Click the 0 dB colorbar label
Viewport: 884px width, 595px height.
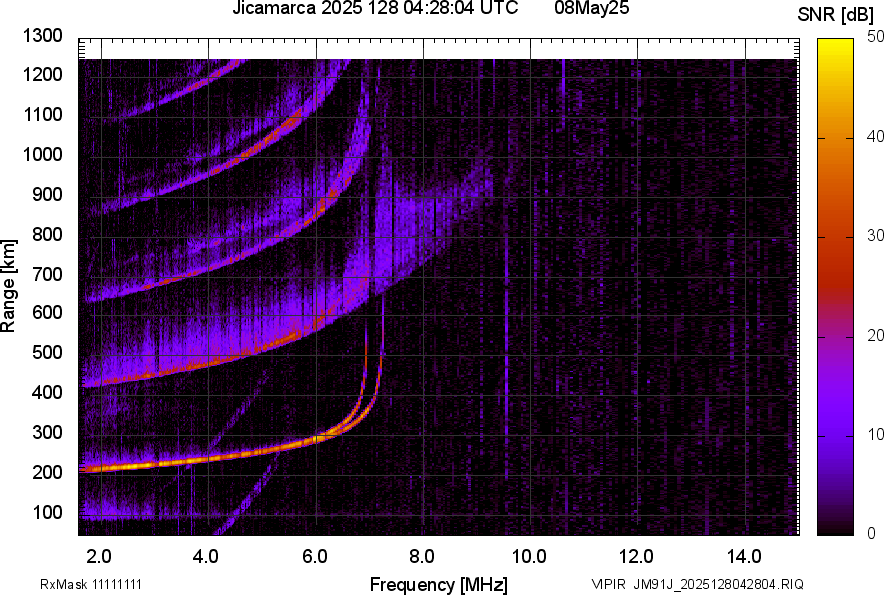pos(872,533)
